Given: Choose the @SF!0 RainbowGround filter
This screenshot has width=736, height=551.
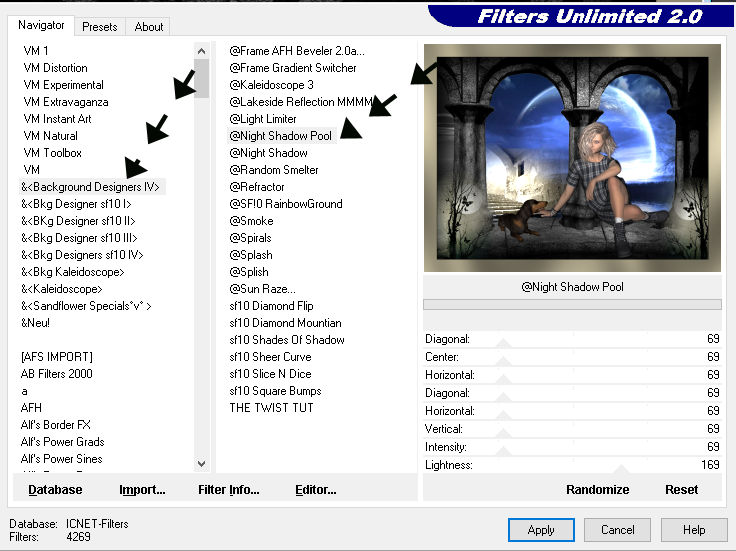Looking at the screenshot, I should click(286, 204).
